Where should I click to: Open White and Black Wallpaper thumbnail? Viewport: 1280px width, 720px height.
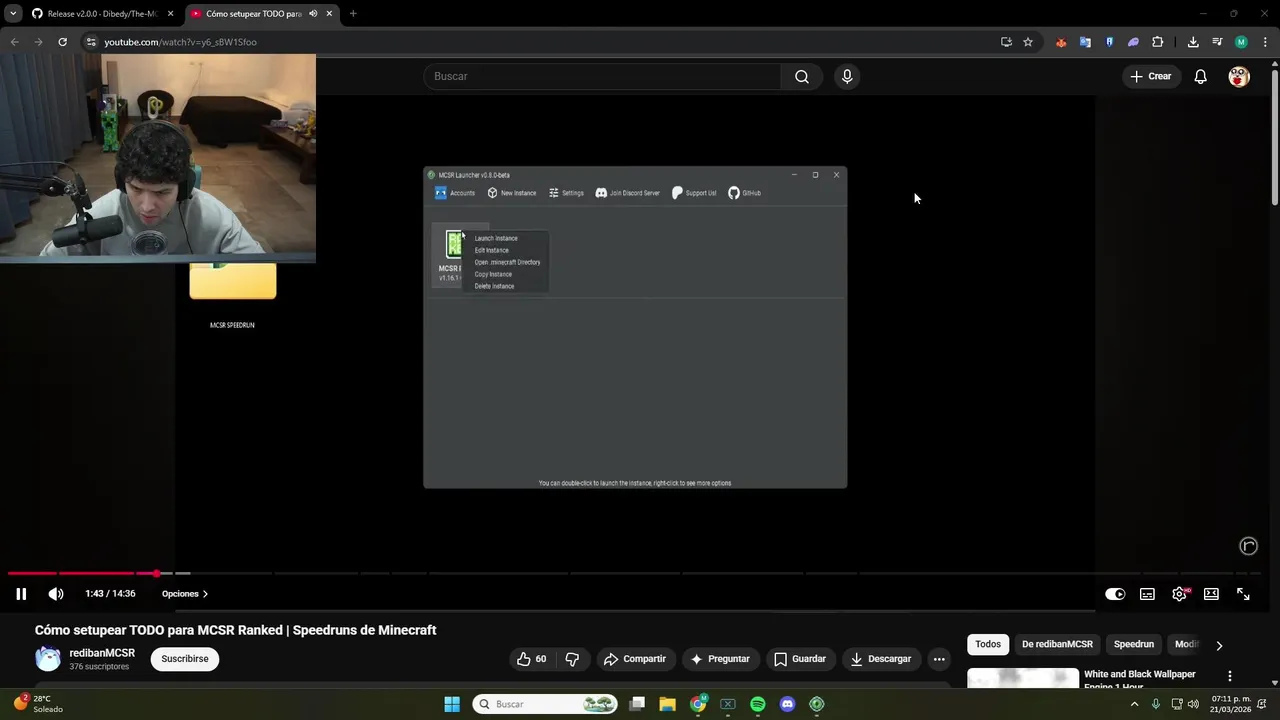(x=1023, y=678)
